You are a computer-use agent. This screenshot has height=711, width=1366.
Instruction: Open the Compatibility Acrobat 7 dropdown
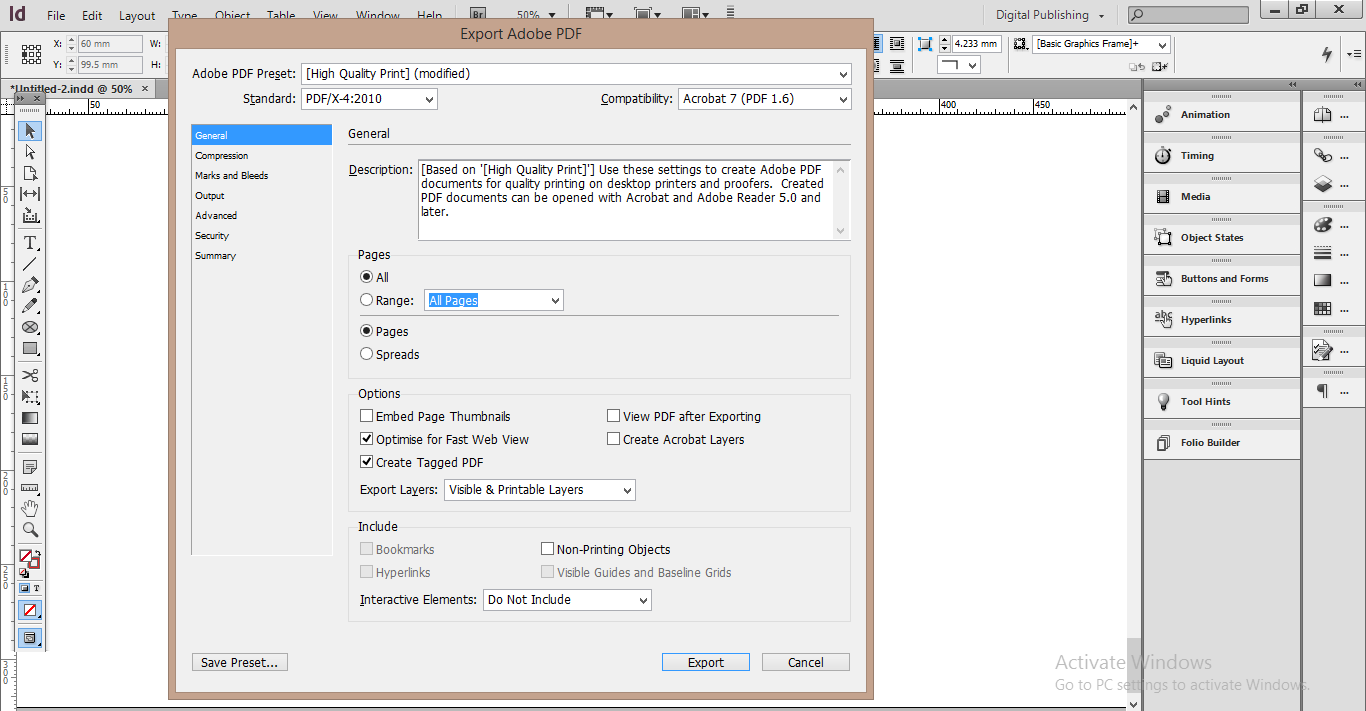[765, 99]
